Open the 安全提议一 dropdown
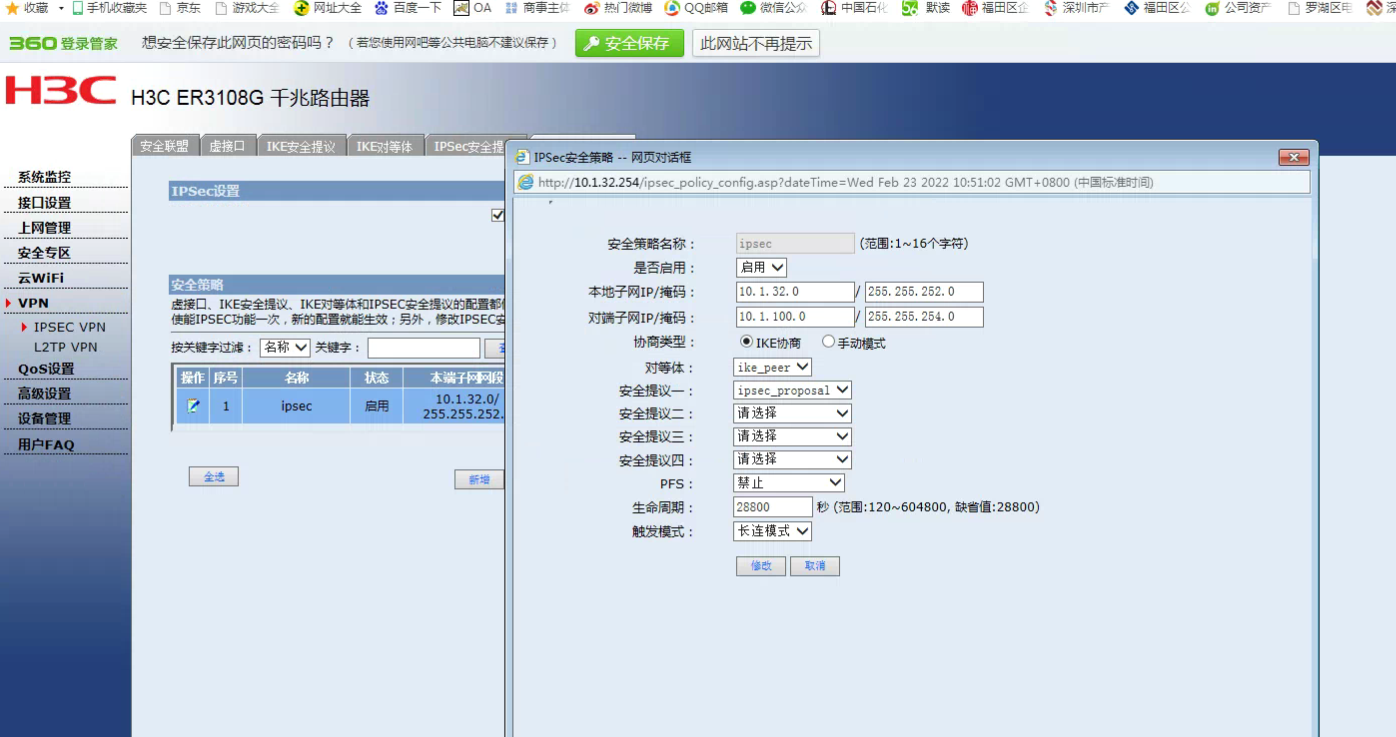The width and height of the screenshot is (1396, 737). click(792, 390)
